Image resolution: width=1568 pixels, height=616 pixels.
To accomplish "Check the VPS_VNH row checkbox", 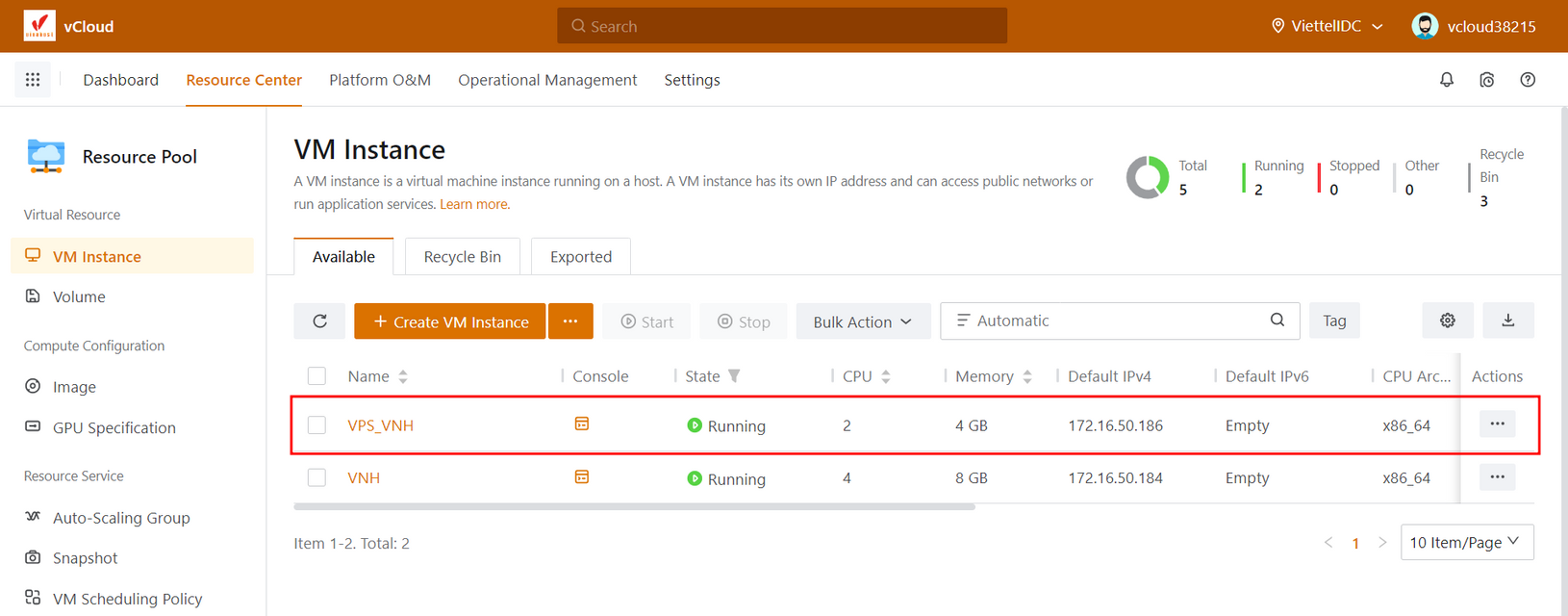I will (316, 425).
